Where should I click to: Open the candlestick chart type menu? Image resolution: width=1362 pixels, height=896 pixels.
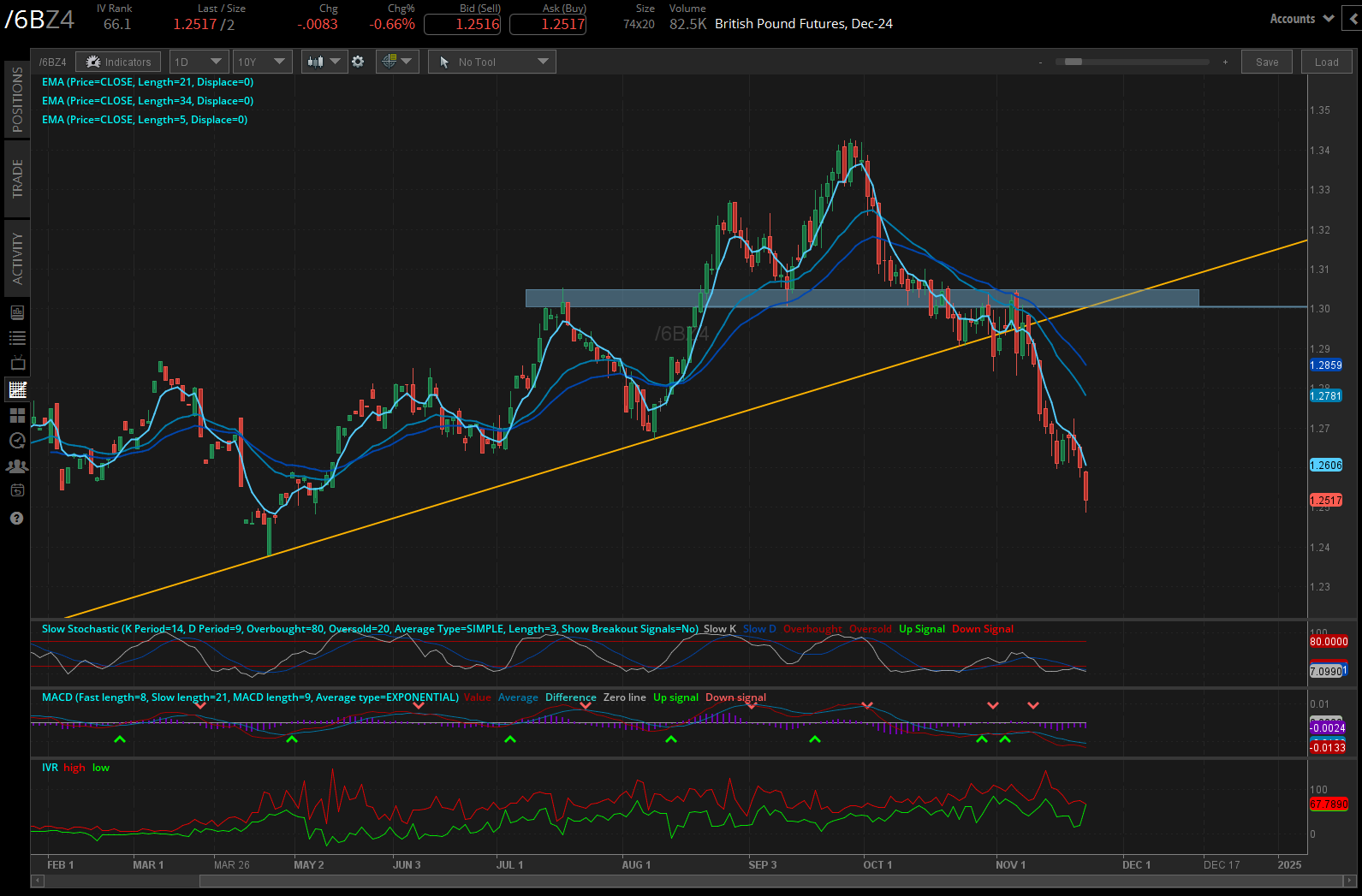click(x=324, y=62)
